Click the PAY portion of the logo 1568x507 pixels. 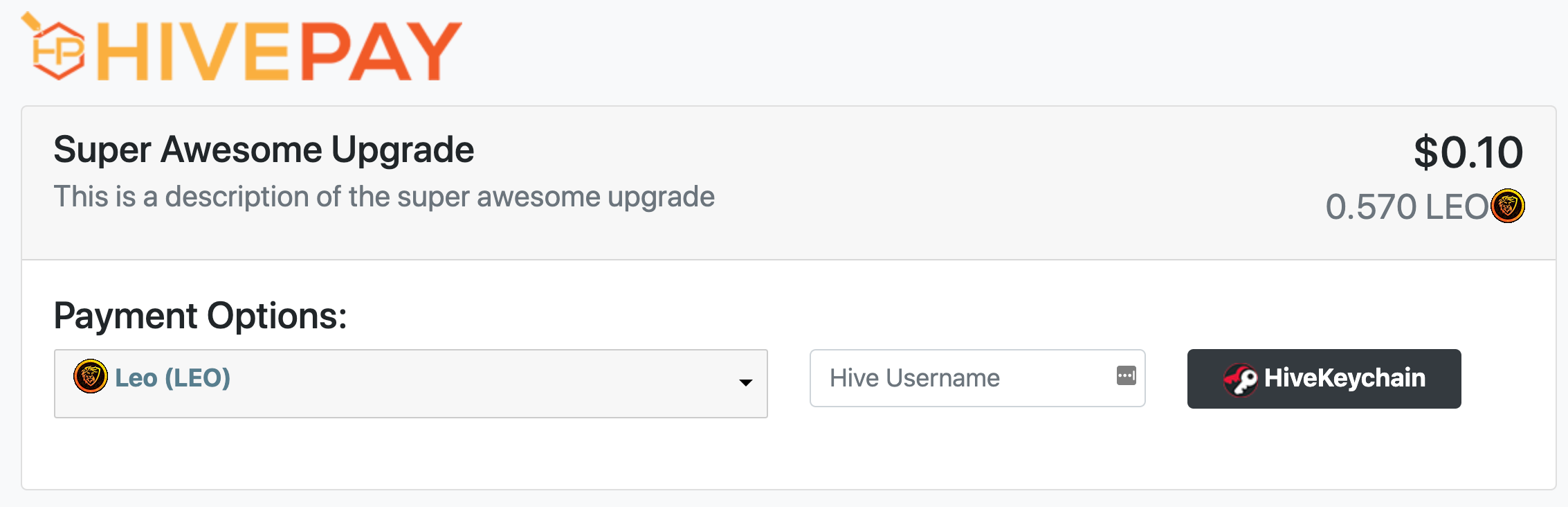381,51
